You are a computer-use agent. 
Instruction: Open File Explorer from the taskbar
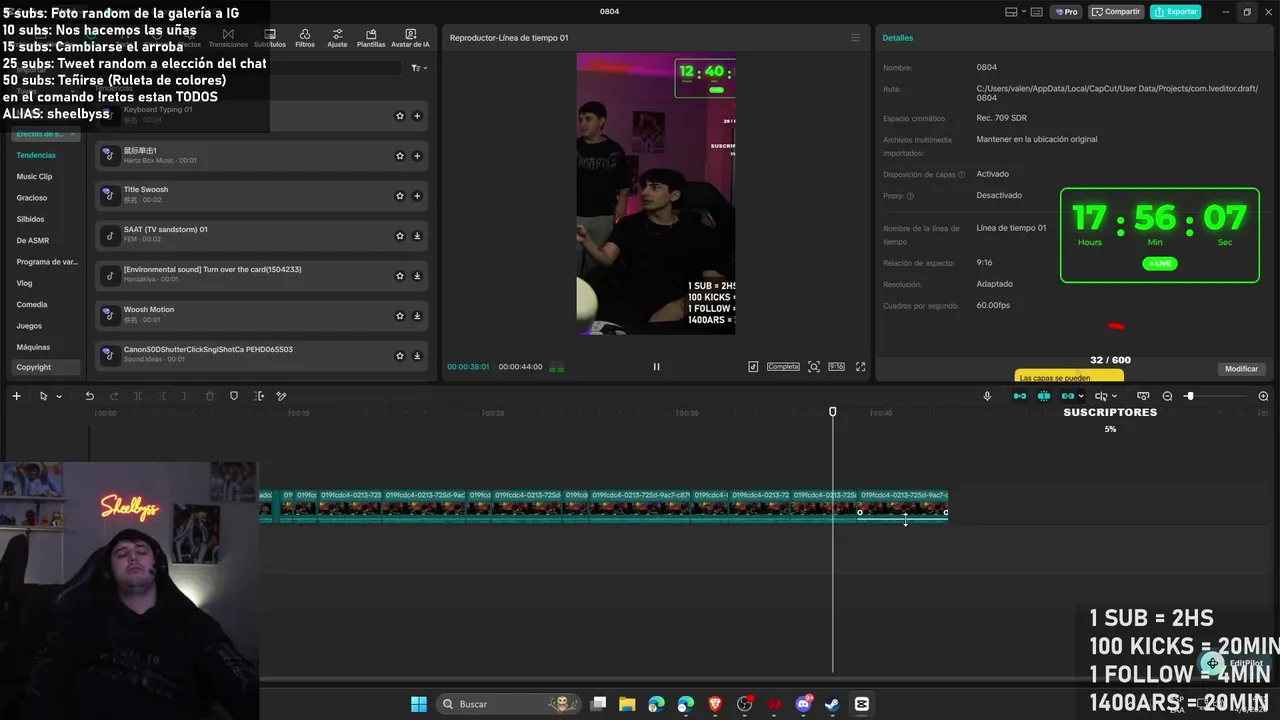tap(627, 704)
